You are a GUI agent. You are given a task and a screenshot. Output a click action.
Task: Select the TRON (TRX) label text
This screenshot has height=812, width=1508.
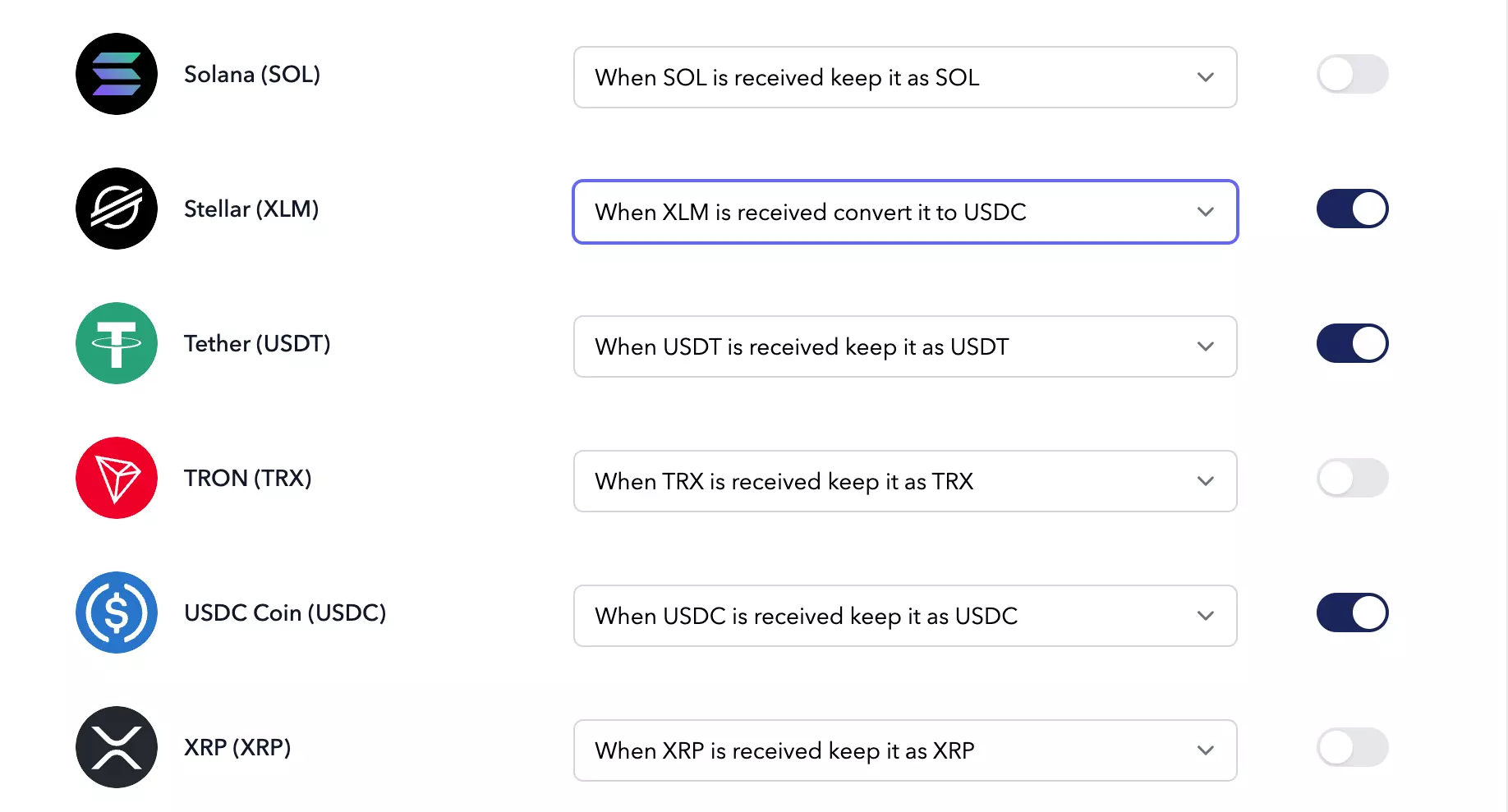click(x=247, y=478)
